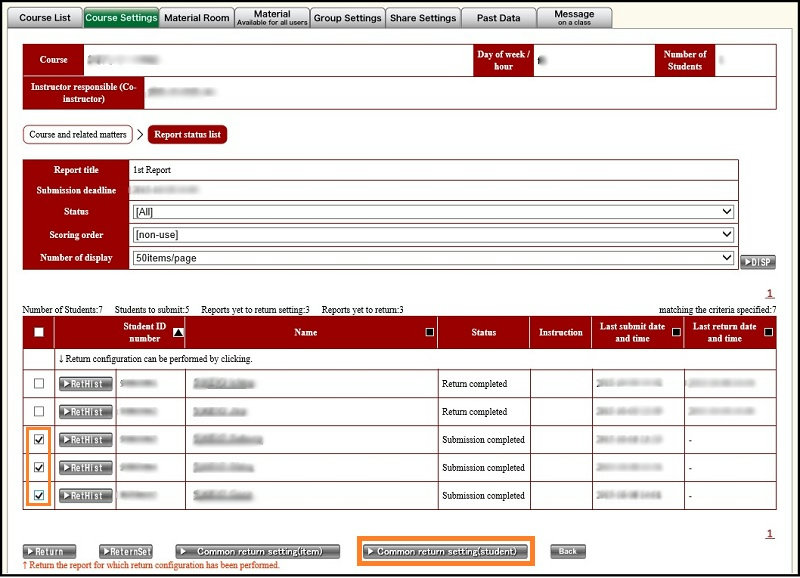The height and width of the screenshot is (578, 800).
Task: Open the Status dropdown showing [All]
Action: 433,212
